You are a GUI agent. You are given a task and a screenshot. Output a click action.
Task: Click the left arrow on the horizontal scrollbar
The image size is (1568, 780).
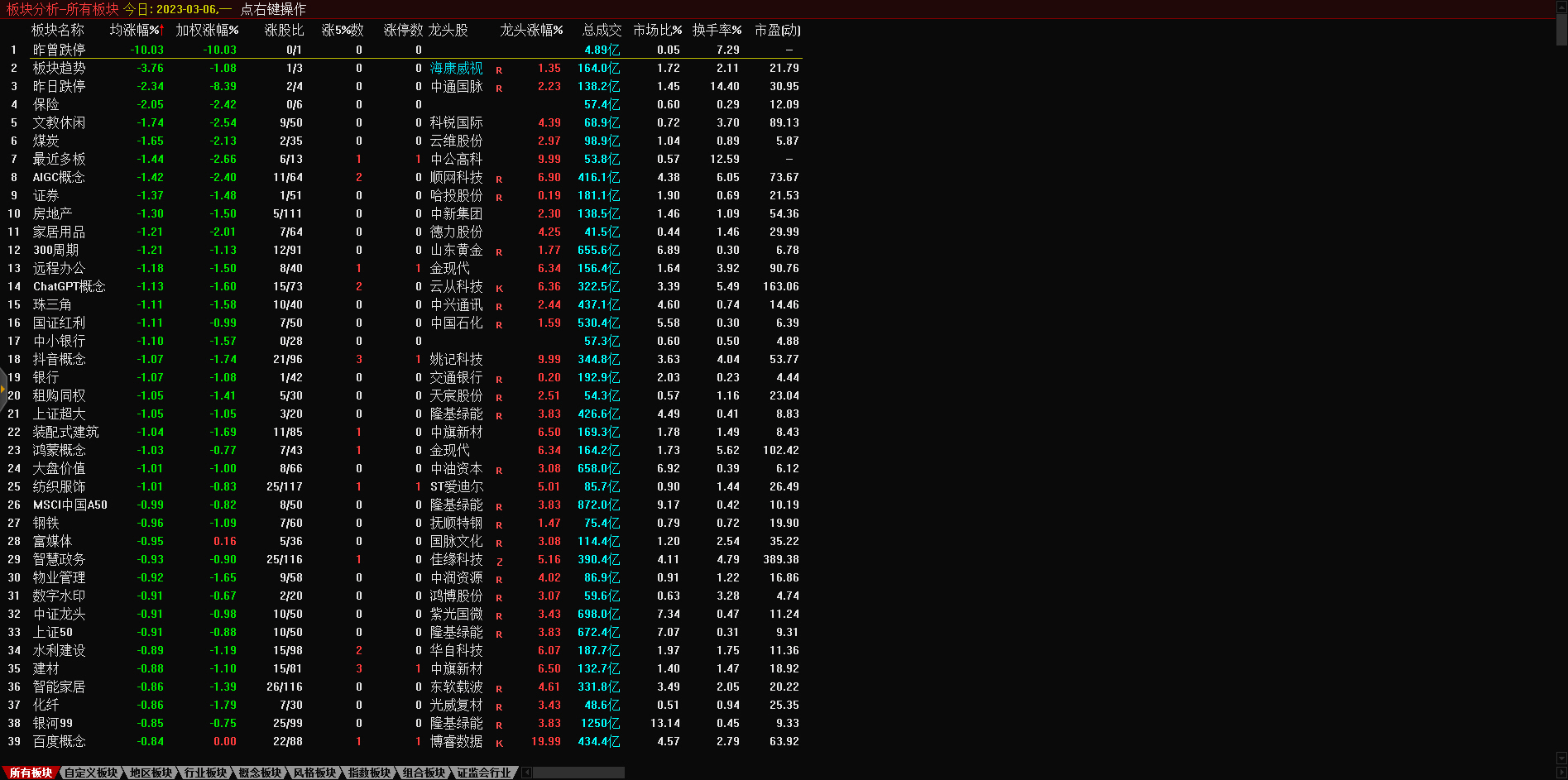coord(526,773)
